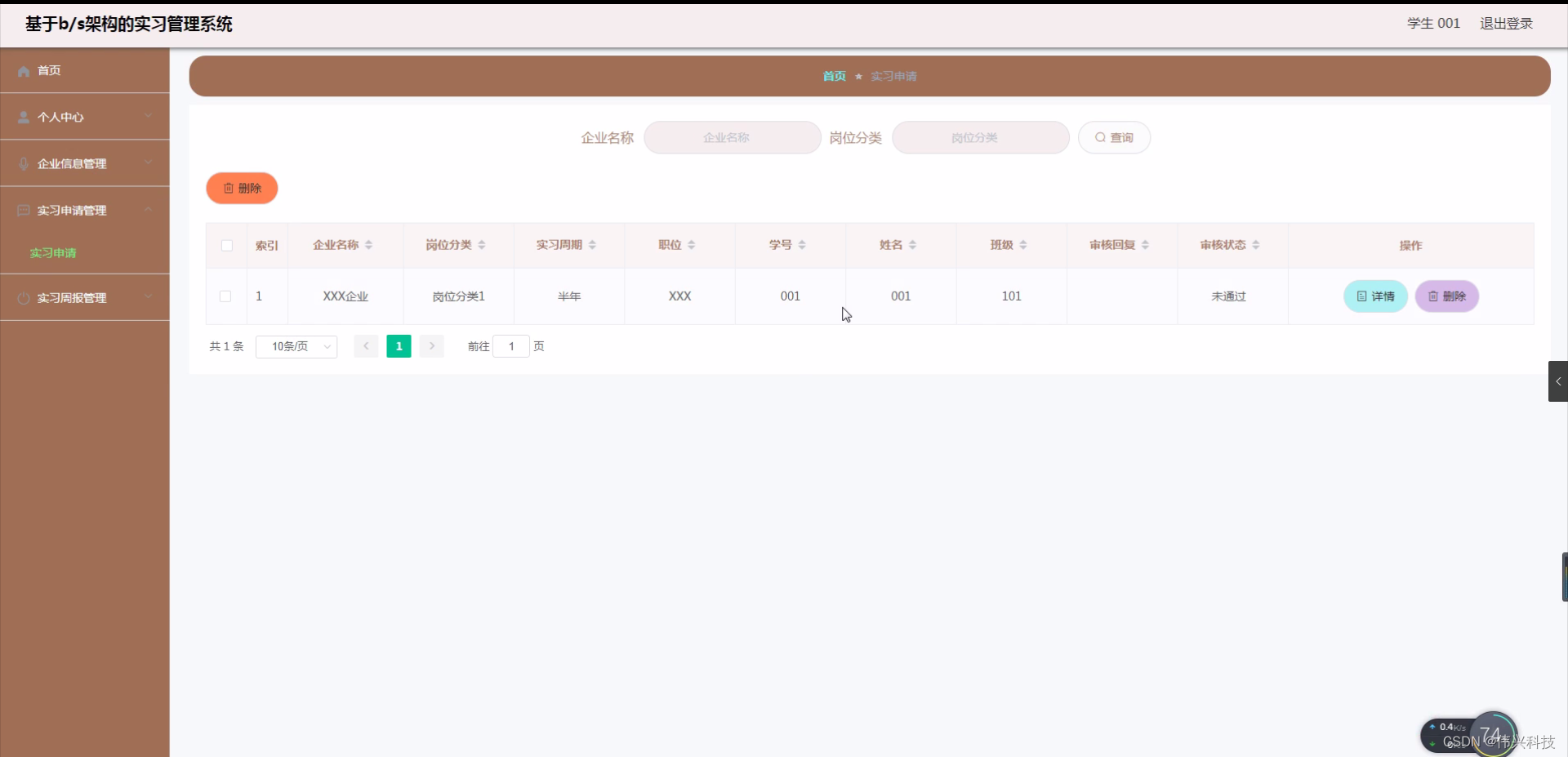Open the 实习申请 menu item
Screen dimensions: 1568x757
click(x=52, y=252)
